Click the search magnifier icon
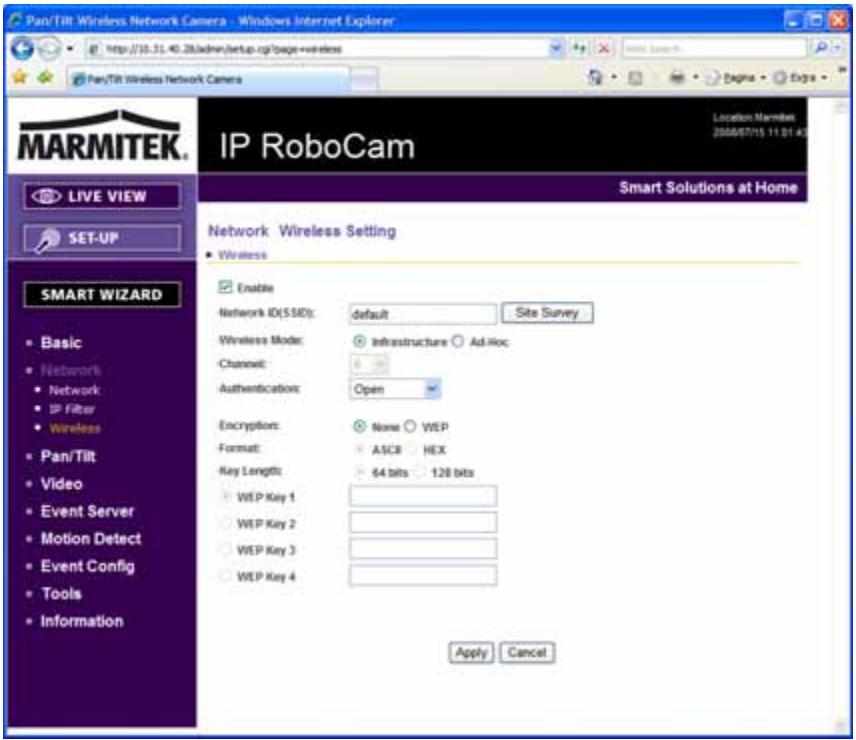This screenshot has height=740, width=856. pos(821,48)
